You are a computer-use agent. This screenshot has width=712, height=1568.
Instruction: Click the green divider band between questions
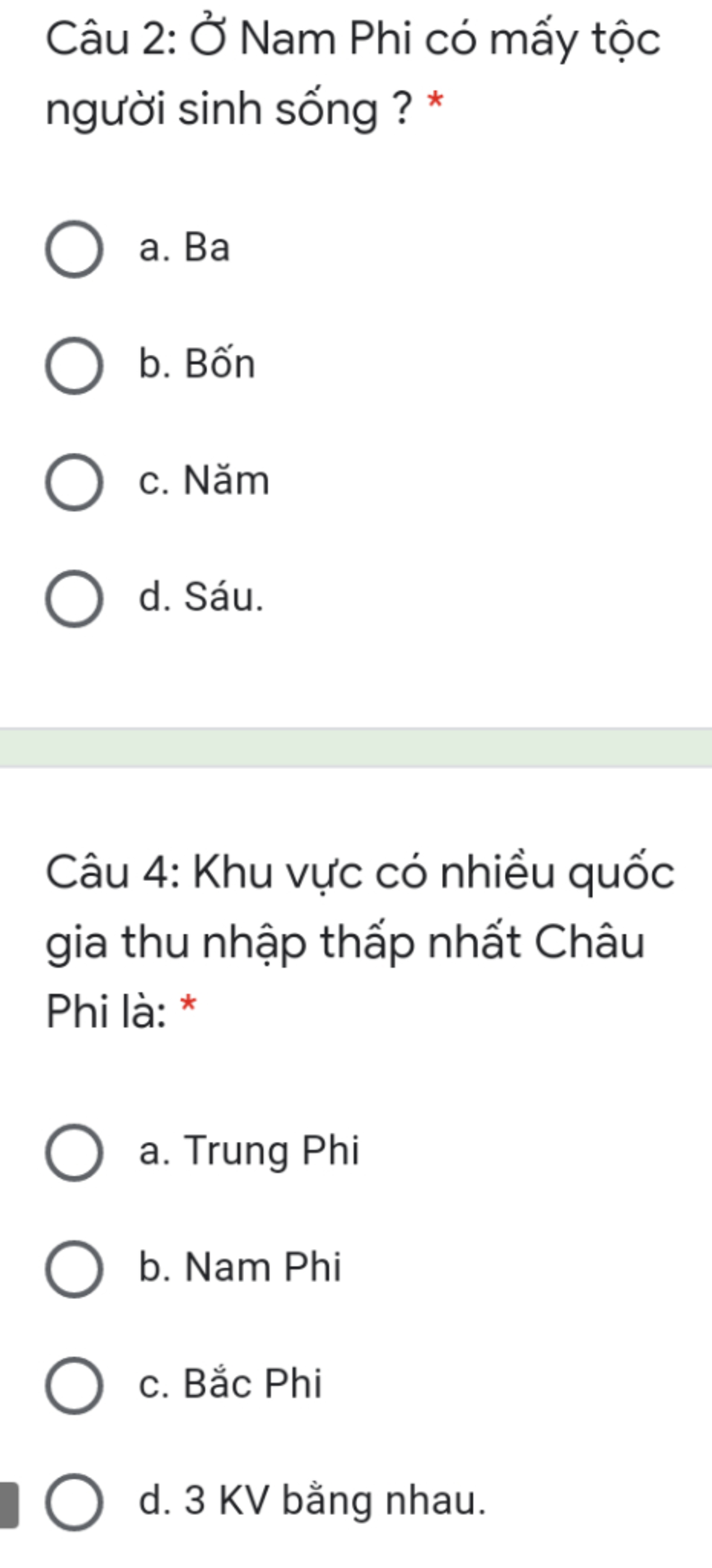pos(356,747)
